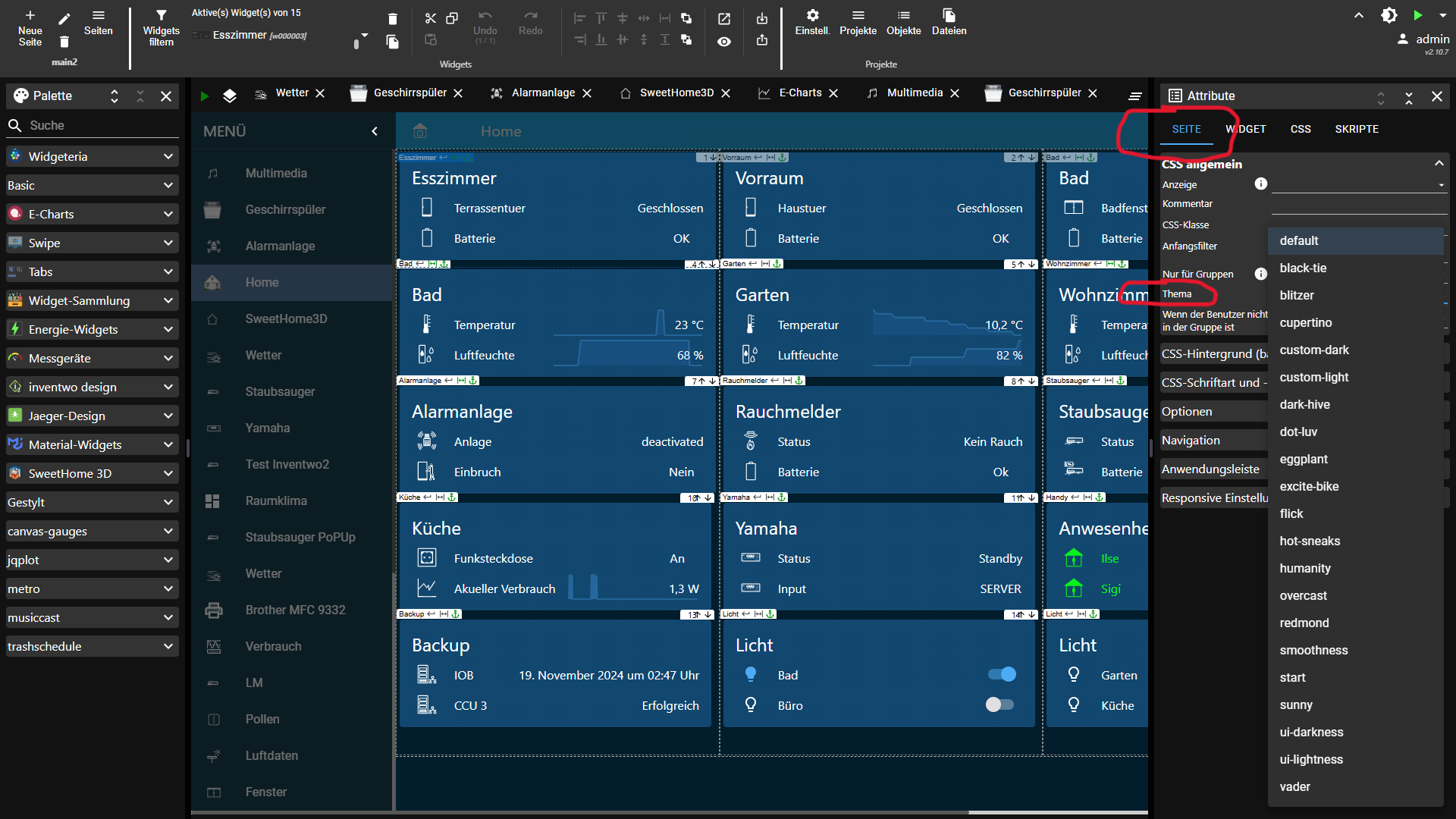
Task: Click the Projekte toolbar button
Action: (x=858, y=22)
